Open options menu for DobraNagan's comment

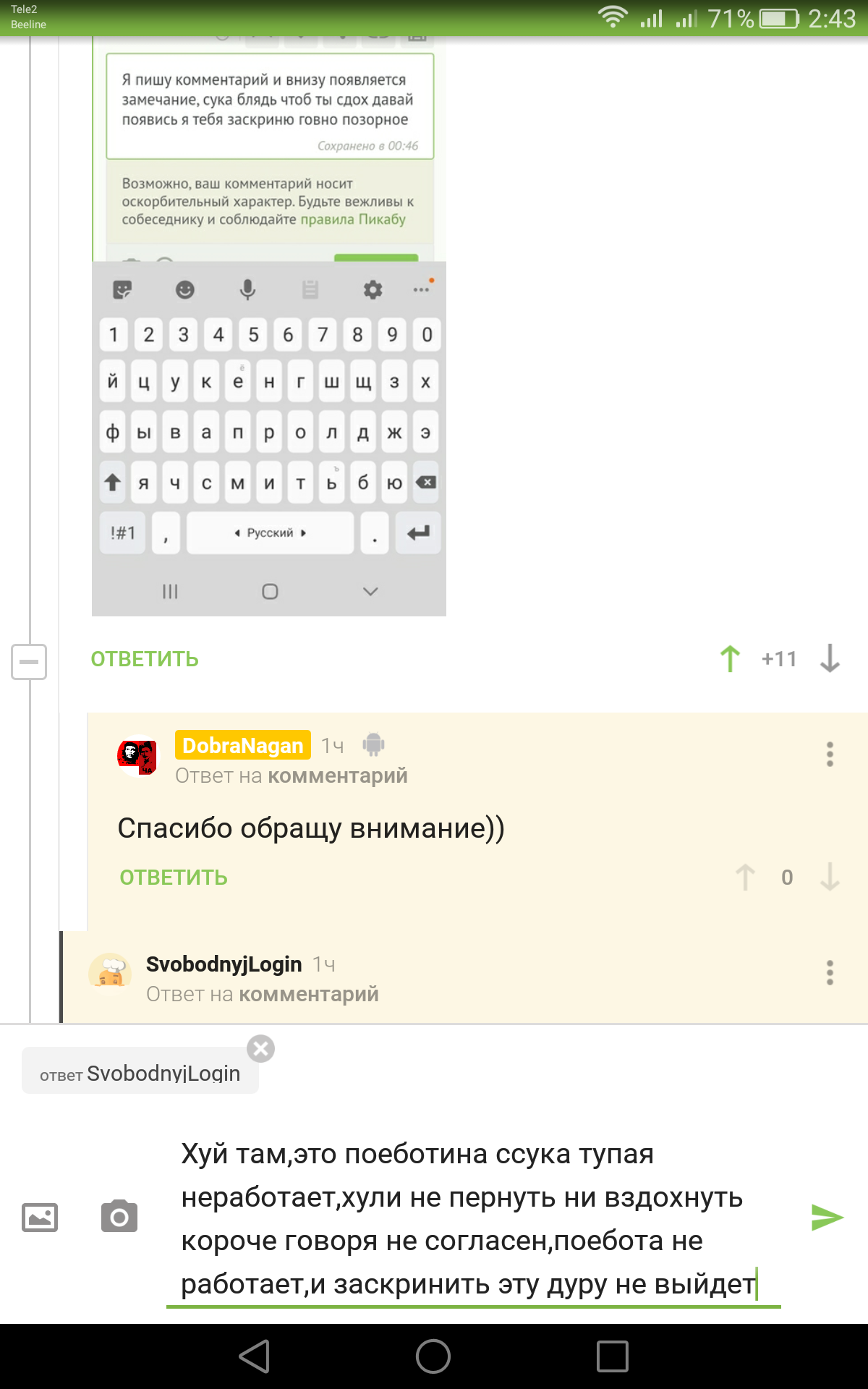pyautogui.click(x=830, y=755)
